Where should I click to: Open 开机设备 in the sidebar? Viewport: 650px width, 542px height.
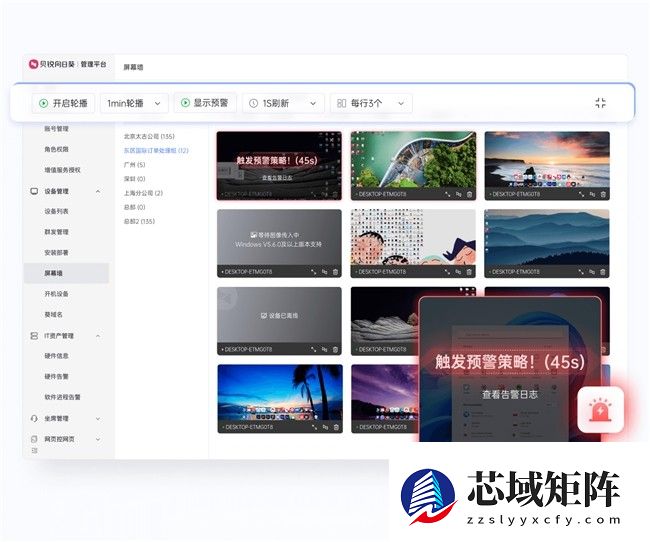coord(56,294)
